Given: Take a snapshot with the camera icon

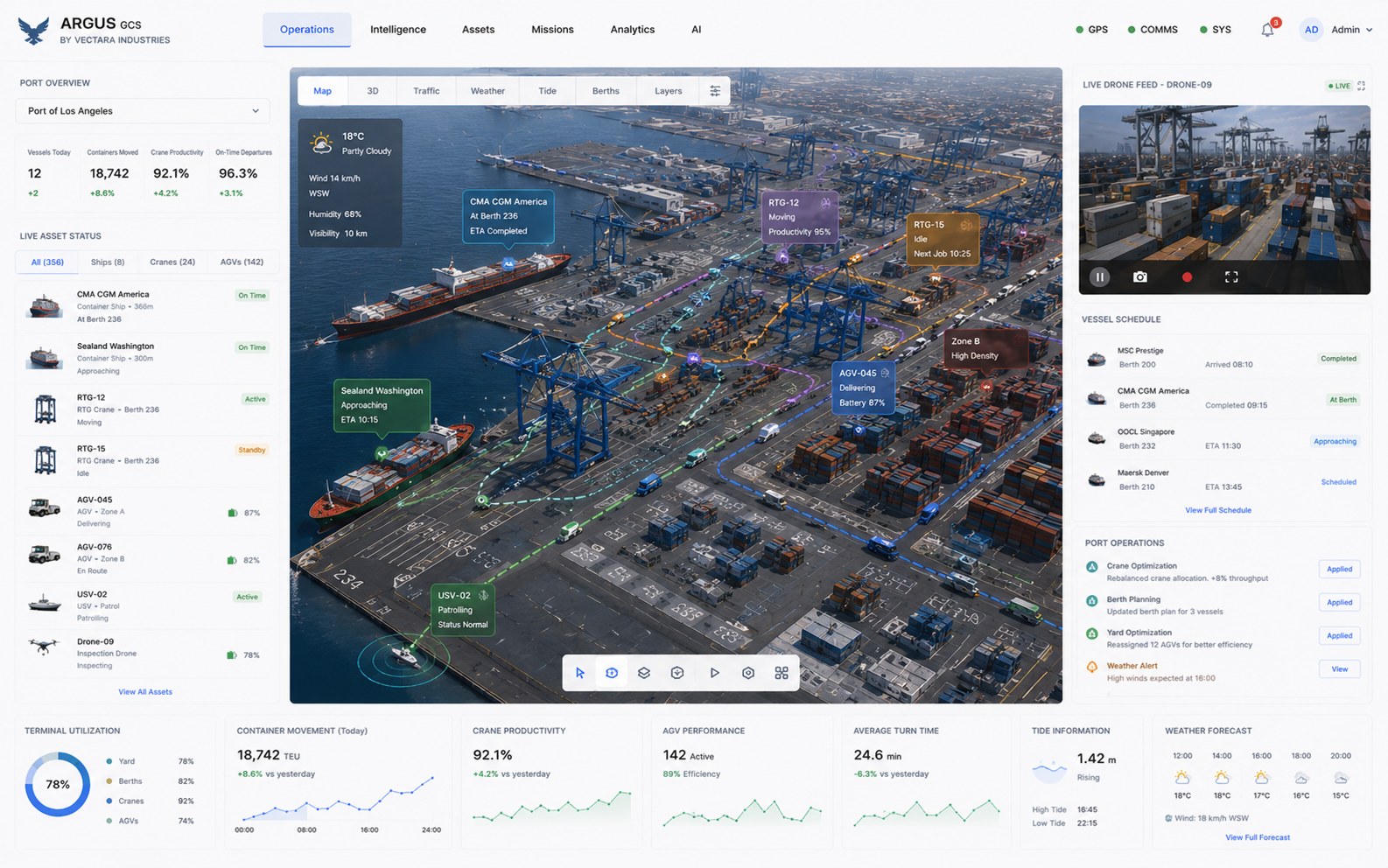Looking at the screenshot, I should pyautogui.click(x=1139, y=276).
